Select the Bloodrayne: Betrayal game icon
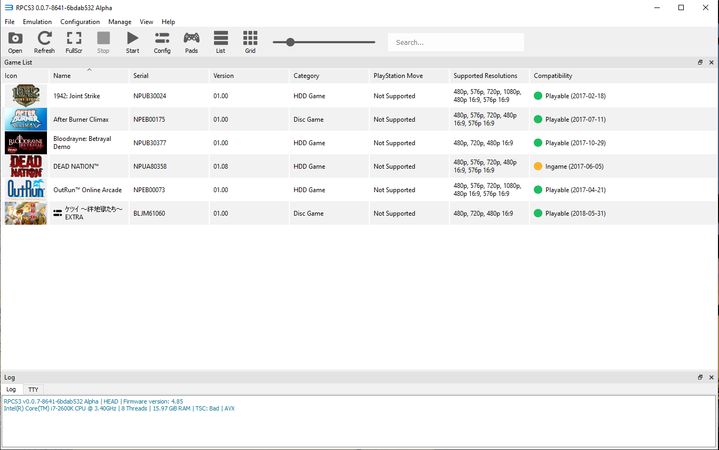 [26, 143]
